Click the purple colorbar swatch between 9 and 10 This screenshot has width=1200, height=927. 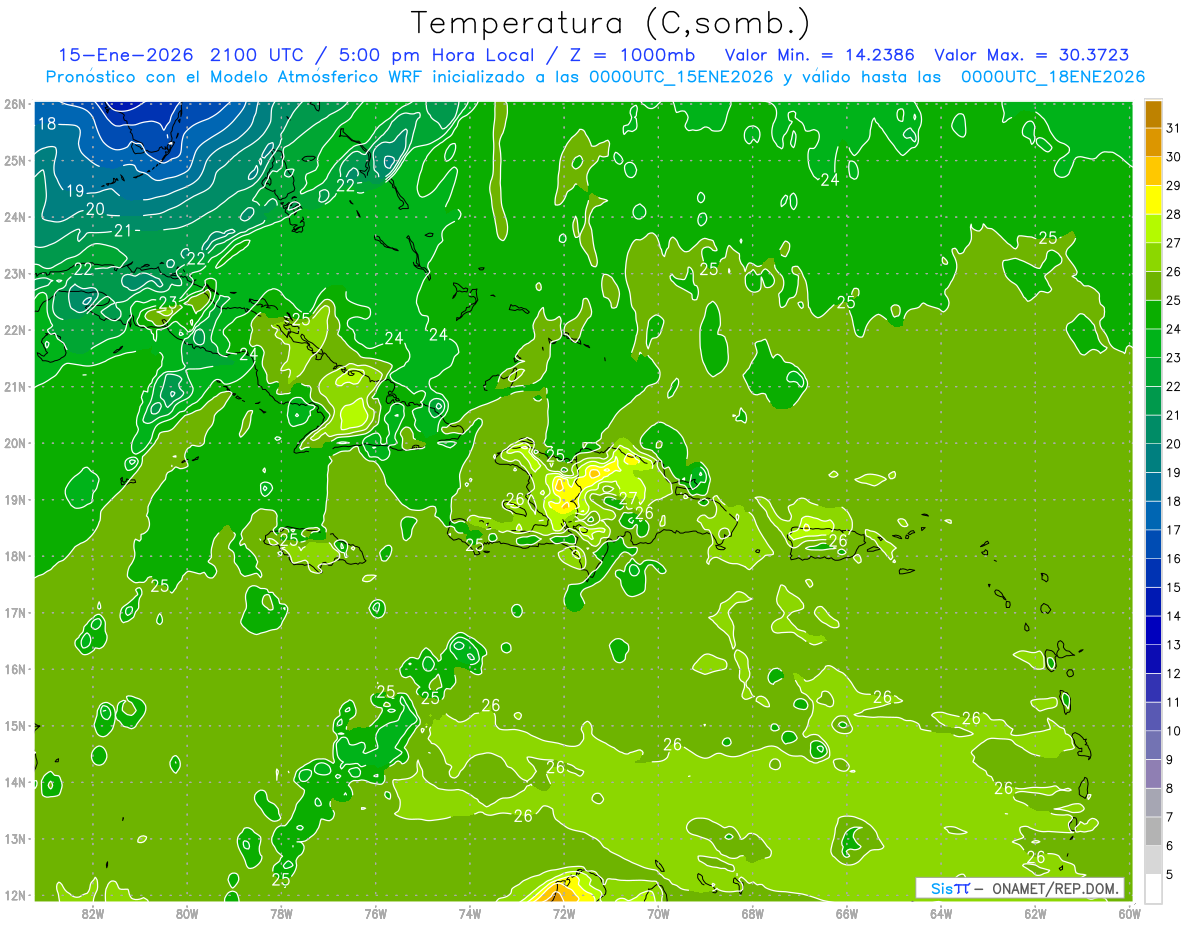(1153, 745)
